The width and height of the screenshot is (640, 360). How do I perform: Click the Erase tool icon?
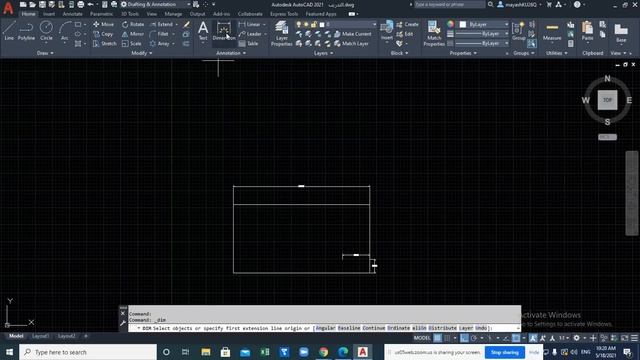[187, 24]
